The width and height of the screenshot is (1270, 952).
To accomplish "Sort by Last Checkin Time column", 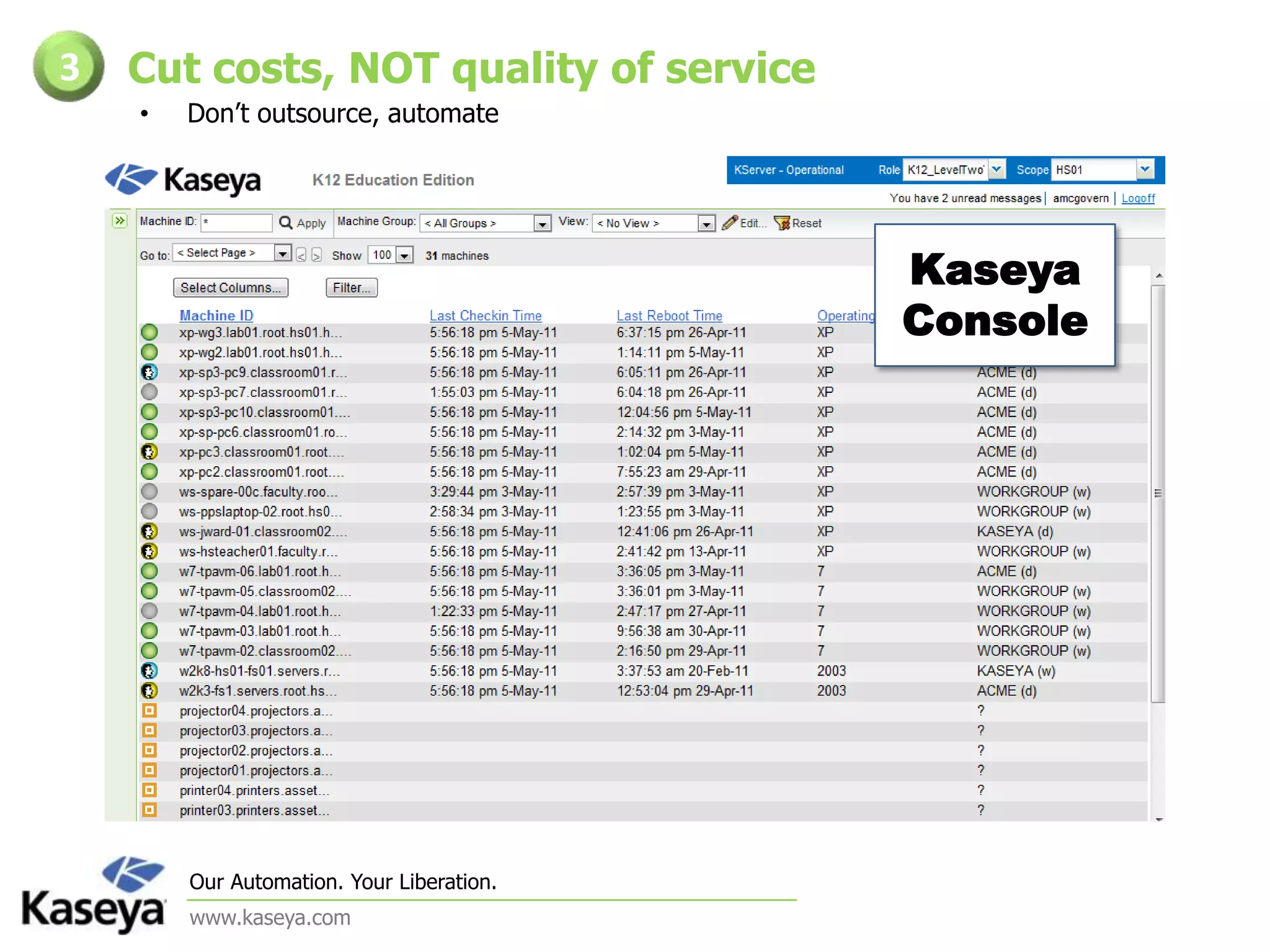I will 486,315.
